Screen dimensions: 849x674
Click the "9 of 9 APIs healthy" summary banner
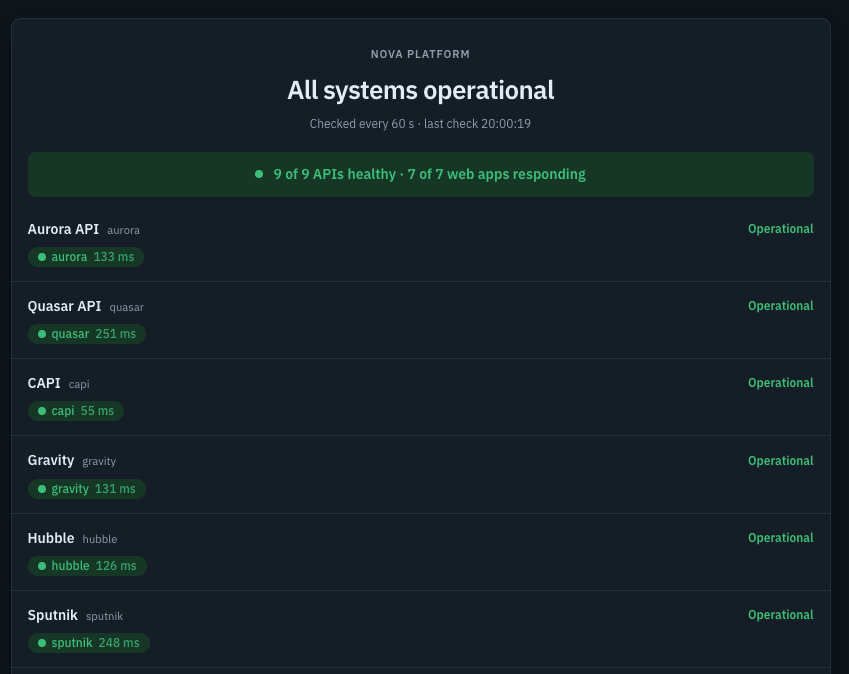coord(421,174)
